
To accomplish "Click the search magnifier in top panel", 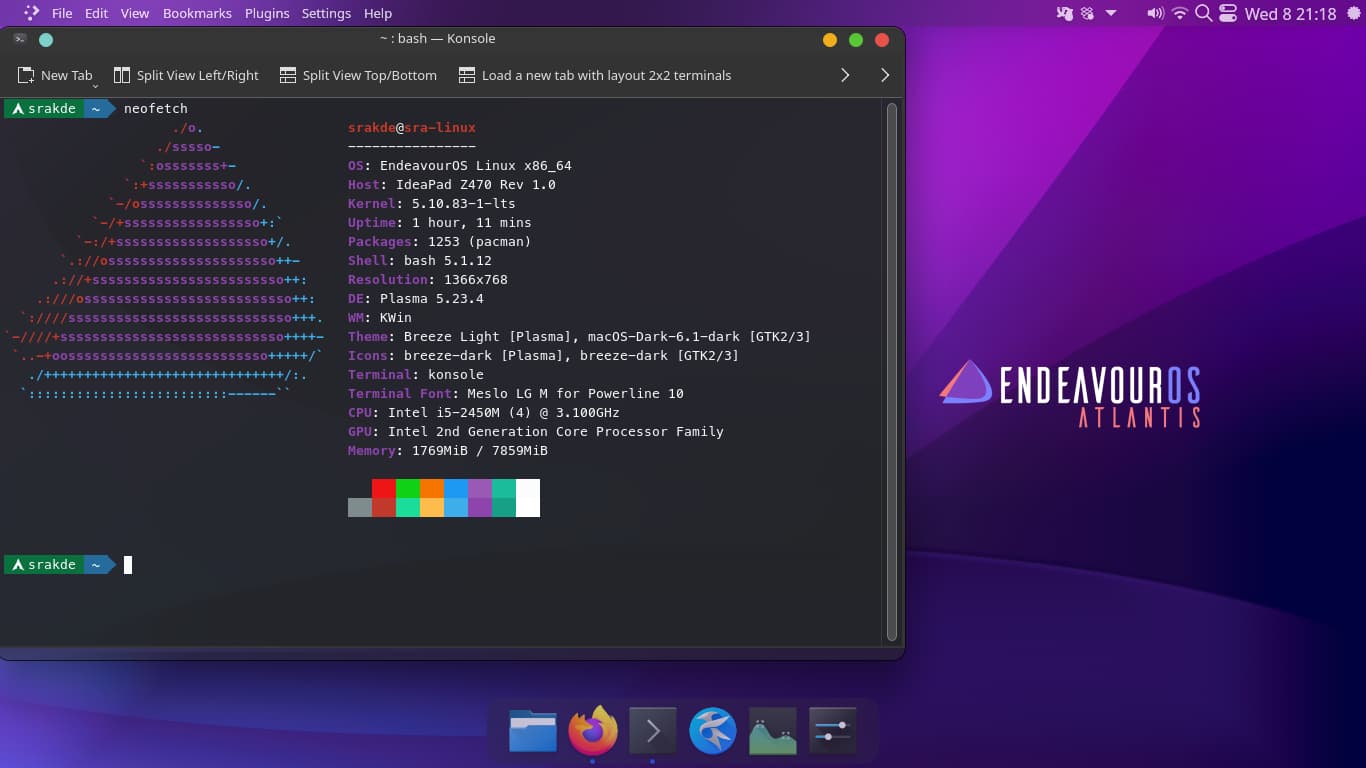I will [x=1204, y=13].
